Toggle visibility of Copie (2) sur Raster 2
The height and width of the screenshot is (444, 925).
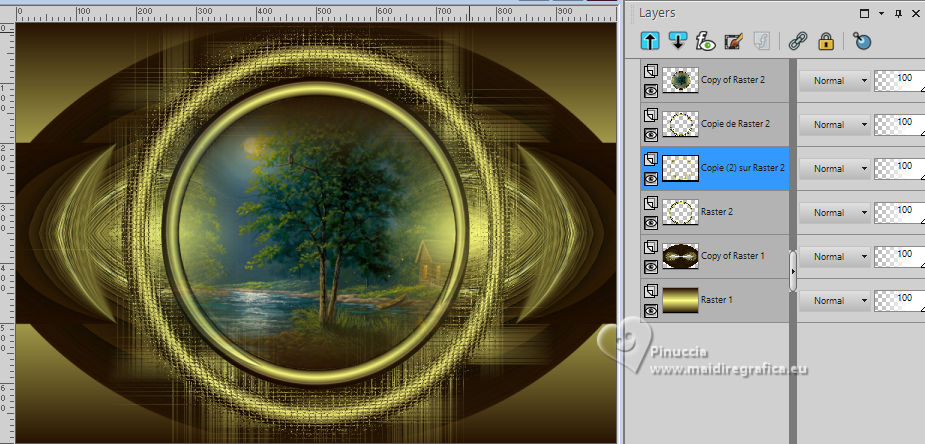coord(651,179)
